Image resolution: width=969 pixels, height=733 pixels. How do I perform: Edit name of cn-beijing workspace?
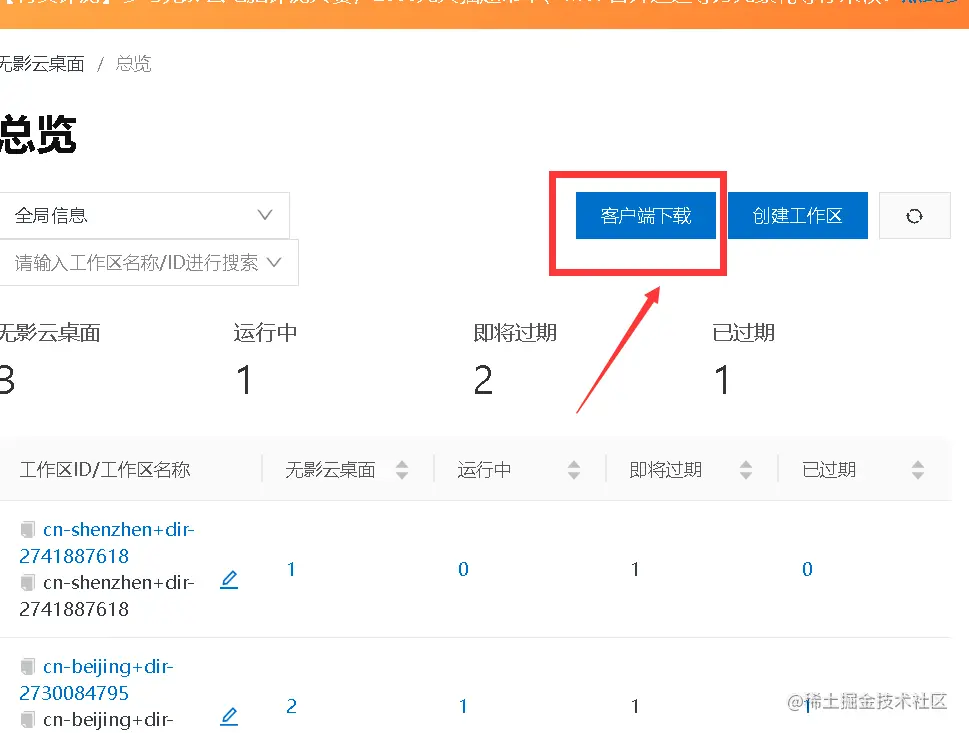pos(229,716)
